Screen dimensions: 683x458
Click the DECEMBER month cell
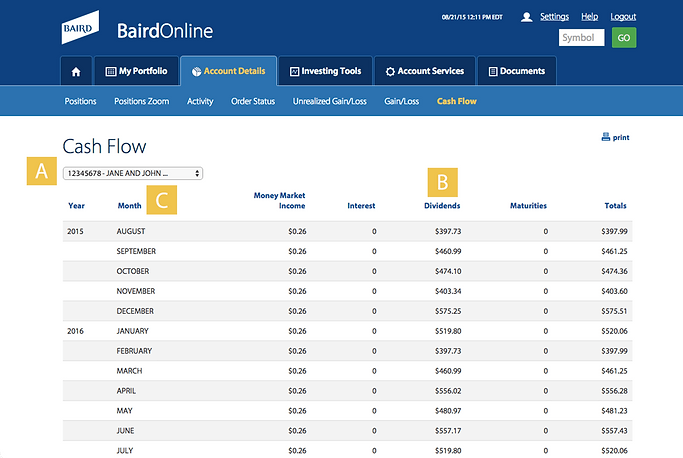pos(135,311)
